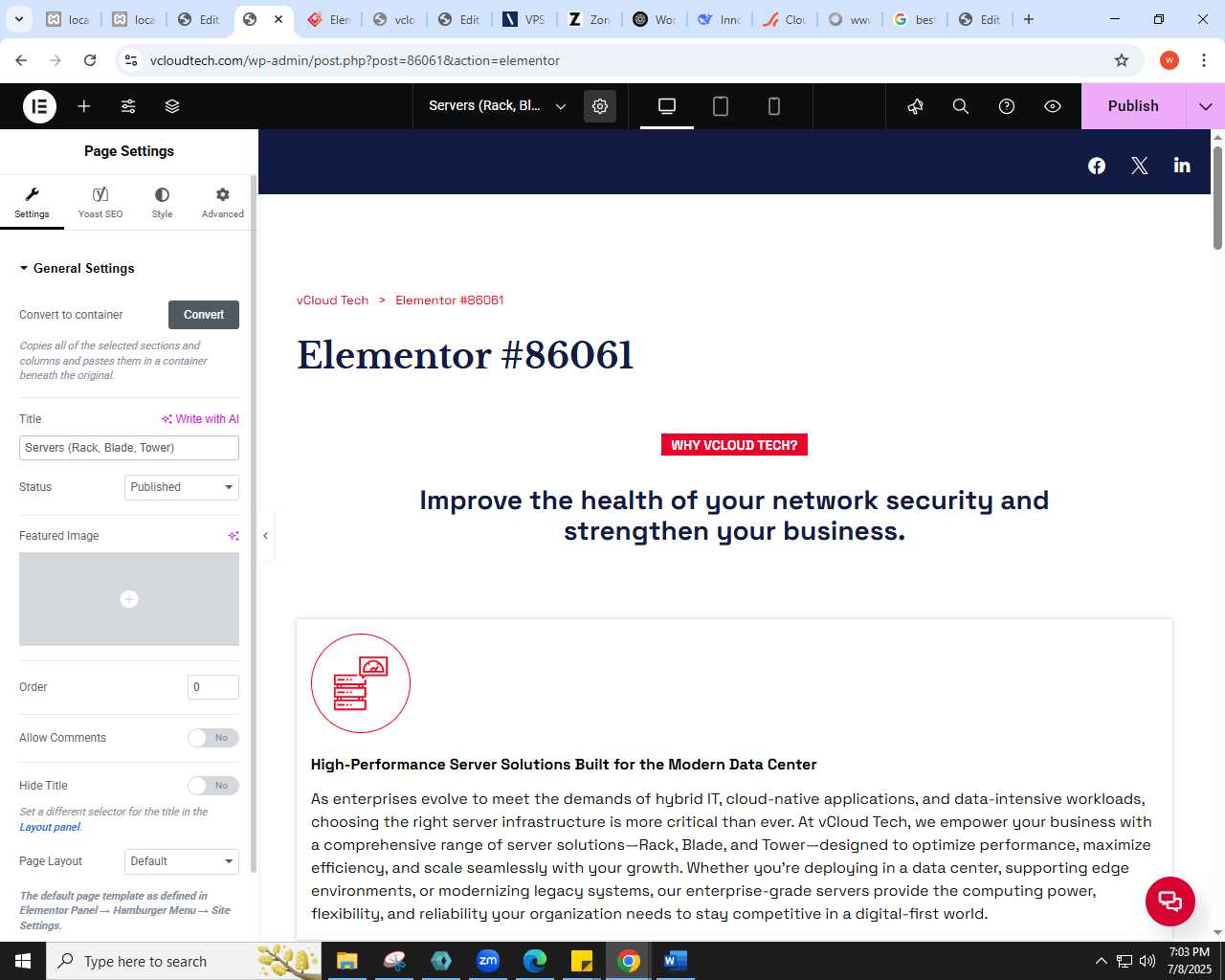This screenshot has width=1225, height=980.
Task: Switch to the VPS browser tab
Action: [524, 19]
